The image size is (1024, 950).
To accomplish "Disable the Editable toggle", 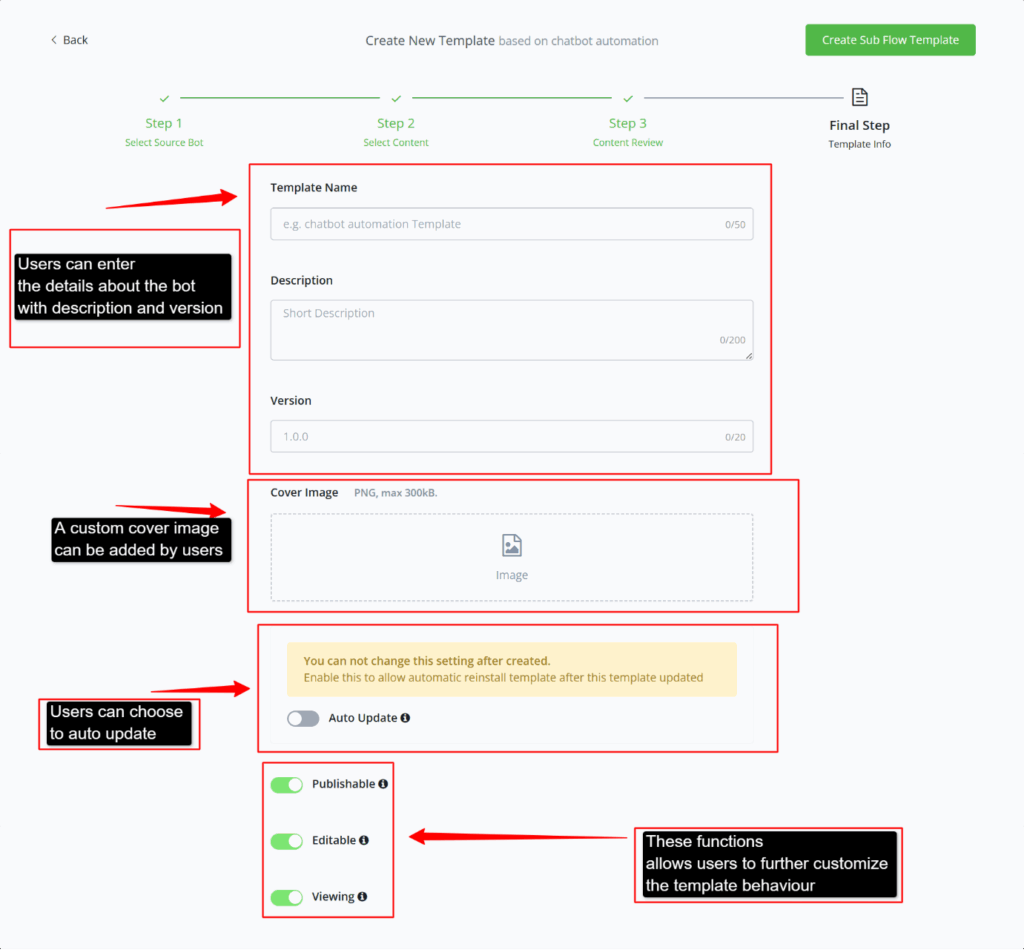I will pos(287,841).
